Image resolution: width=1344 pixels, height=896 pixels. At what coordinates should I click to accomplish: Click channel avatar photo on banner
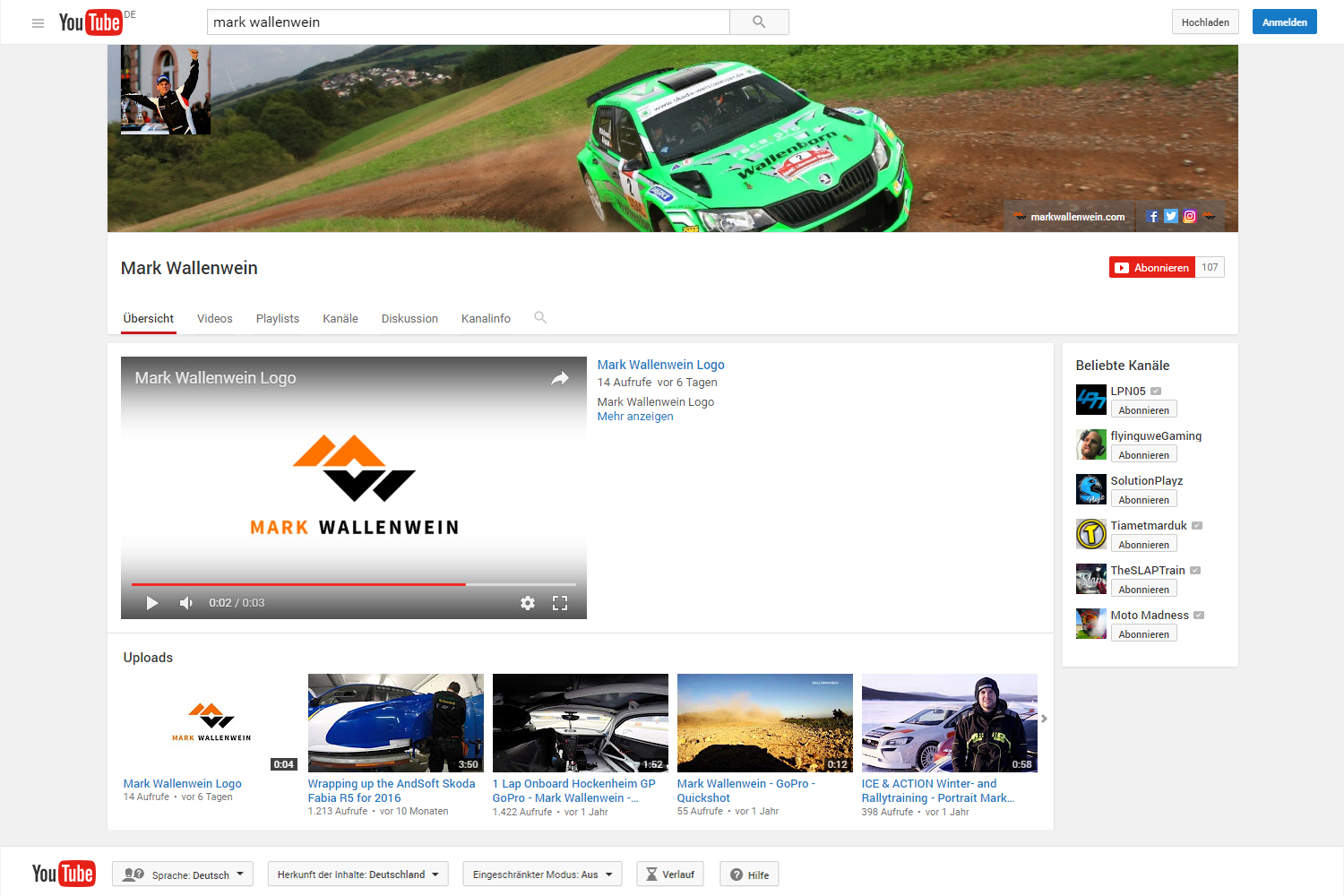click(x=166, y=90)
